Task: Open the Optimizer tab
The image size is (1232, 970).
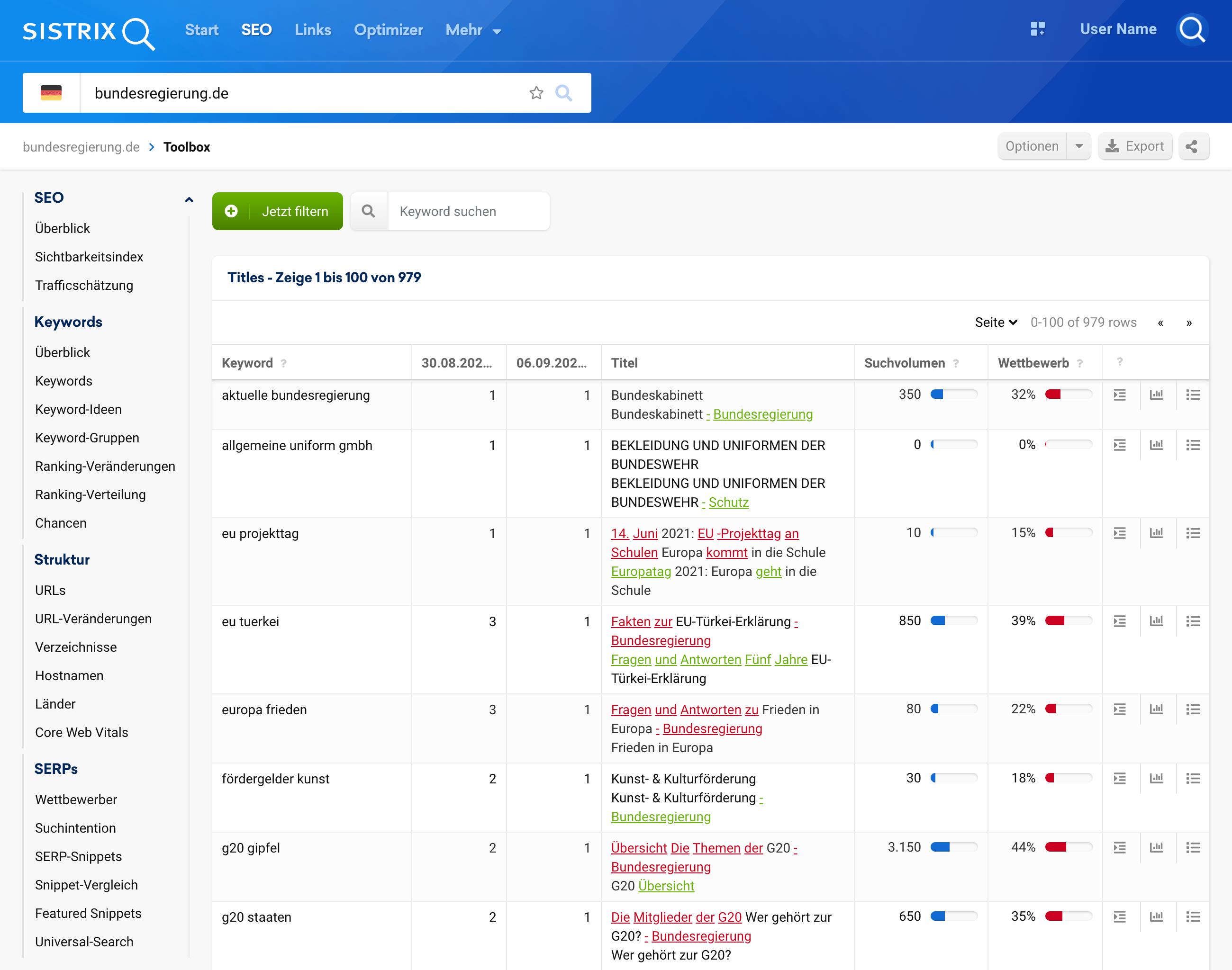Action: (x=388, y=30)
